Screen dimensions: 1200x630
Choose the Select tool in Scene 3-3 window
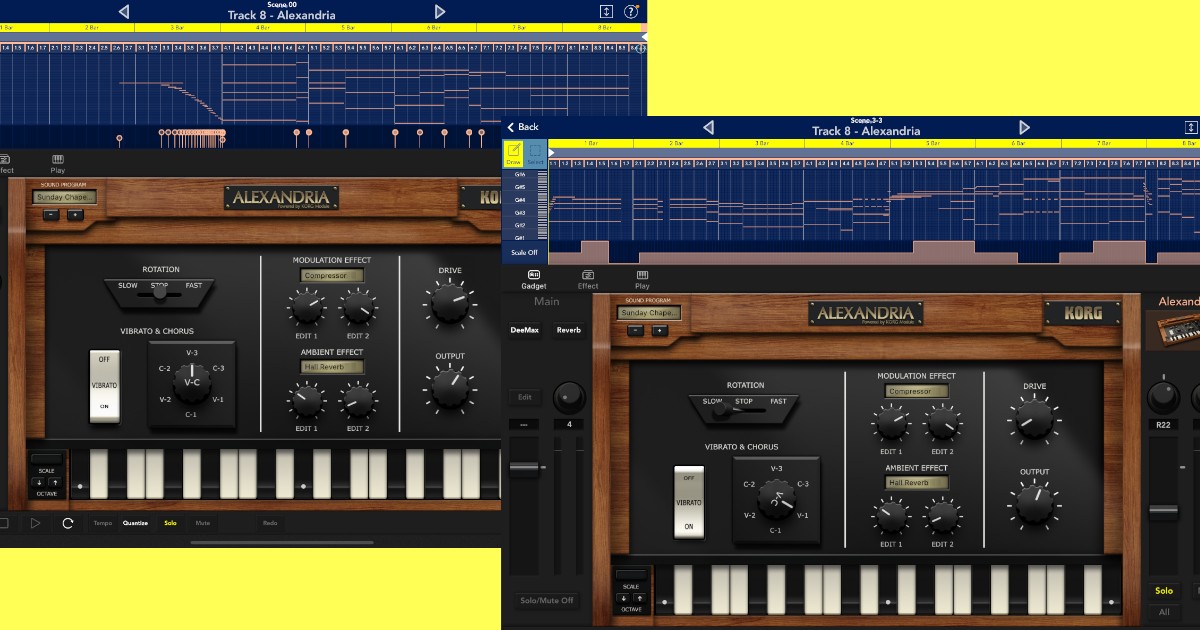click(x=536, y=153)
